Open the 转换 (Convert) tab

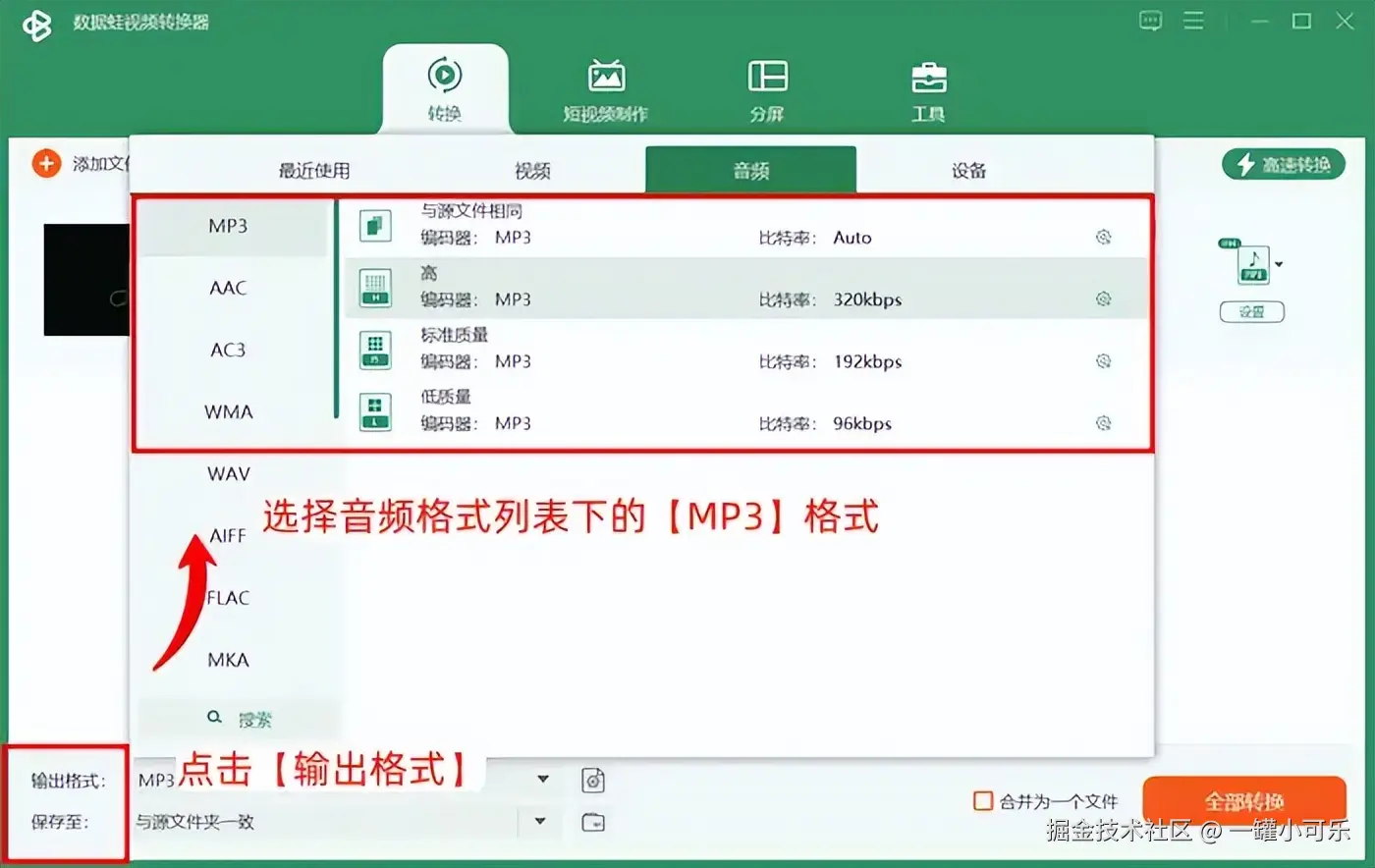coord(445,89)
